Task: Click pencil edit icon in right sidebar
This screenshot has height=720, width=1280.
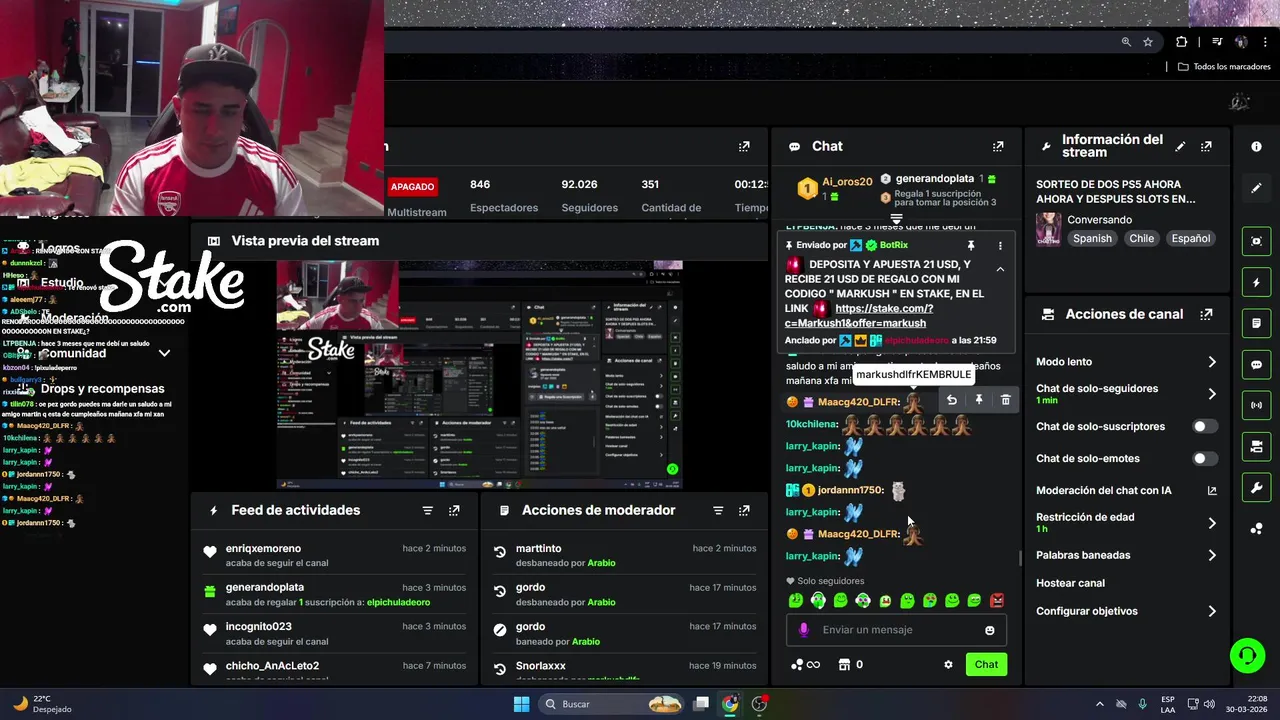Action: [1256, 188]
